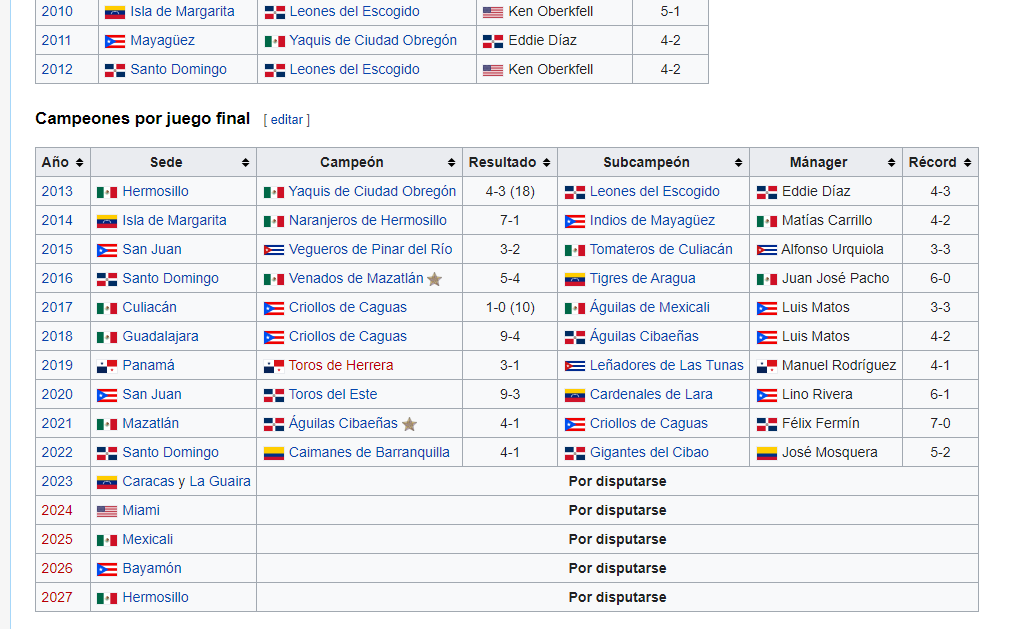Select result 1-0 (10) cell
1019x629 pixels.
510,307
